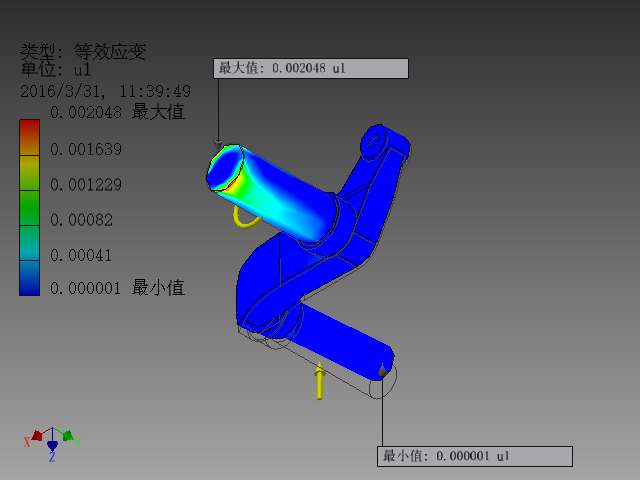The height and width of the screenshot is (480, 640).
Task: Click the timestamp 2016/3/31, 11:39:49
Action: [105, 91]
